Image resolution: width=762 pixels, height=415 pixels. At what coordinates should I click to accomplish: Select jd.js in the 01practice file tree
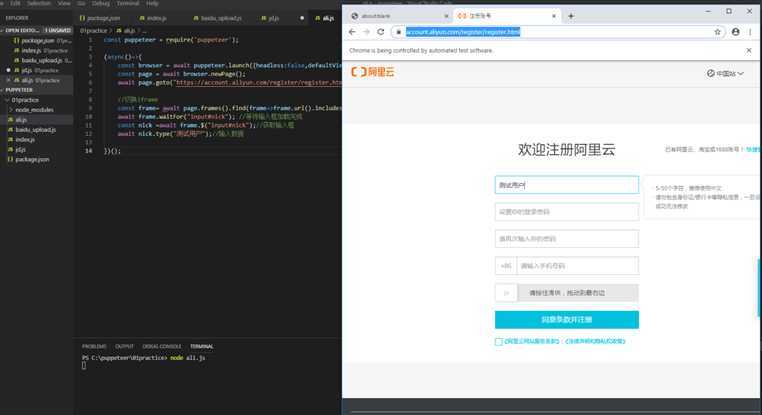coord(36,150)
